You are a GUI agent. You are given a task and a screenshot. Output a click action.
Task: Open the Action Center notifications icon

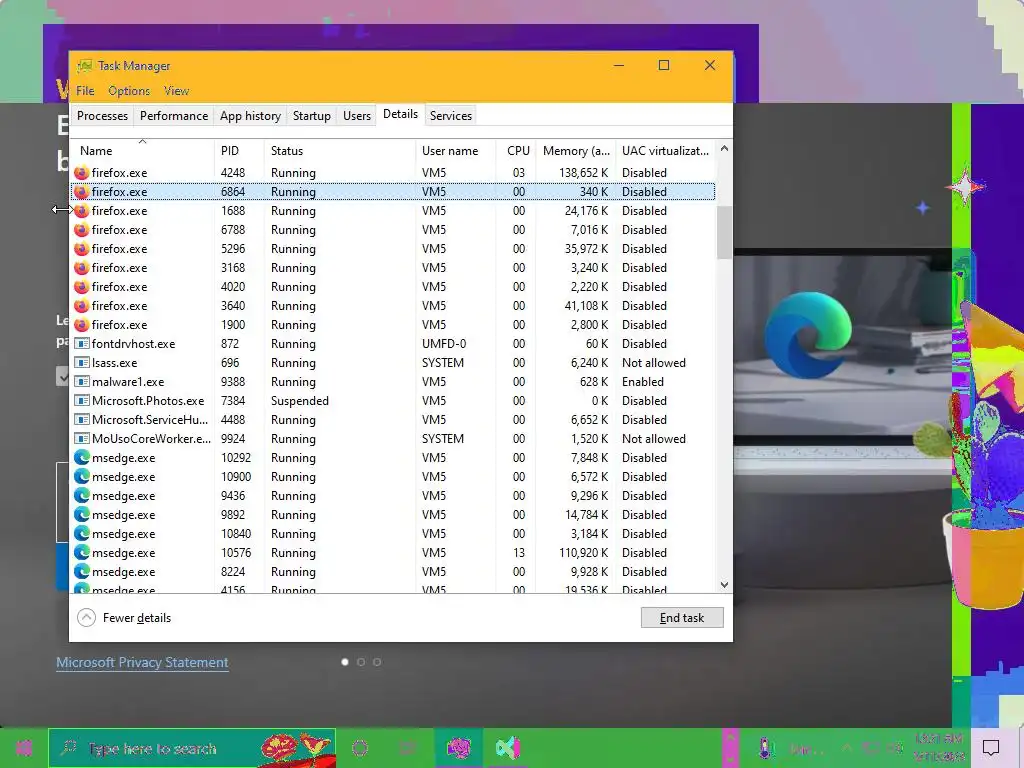[991, 748]
